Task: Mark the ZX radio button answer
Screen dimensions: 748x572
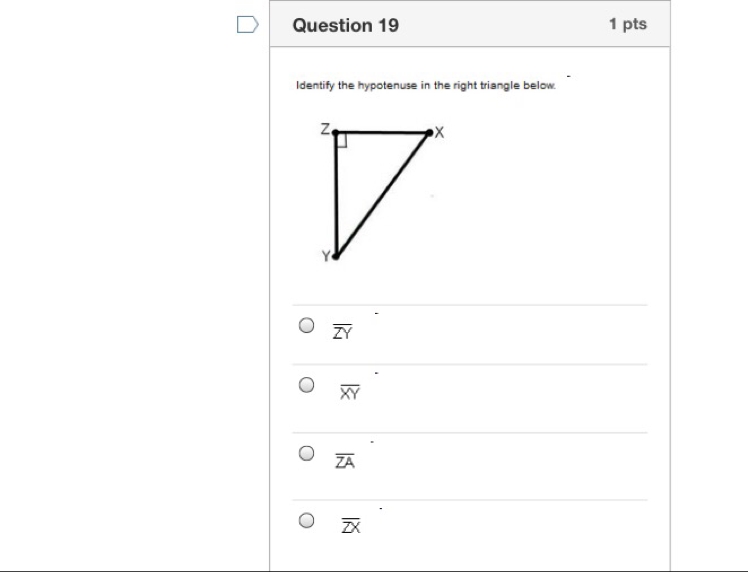Action: click(x=306, y=520)
